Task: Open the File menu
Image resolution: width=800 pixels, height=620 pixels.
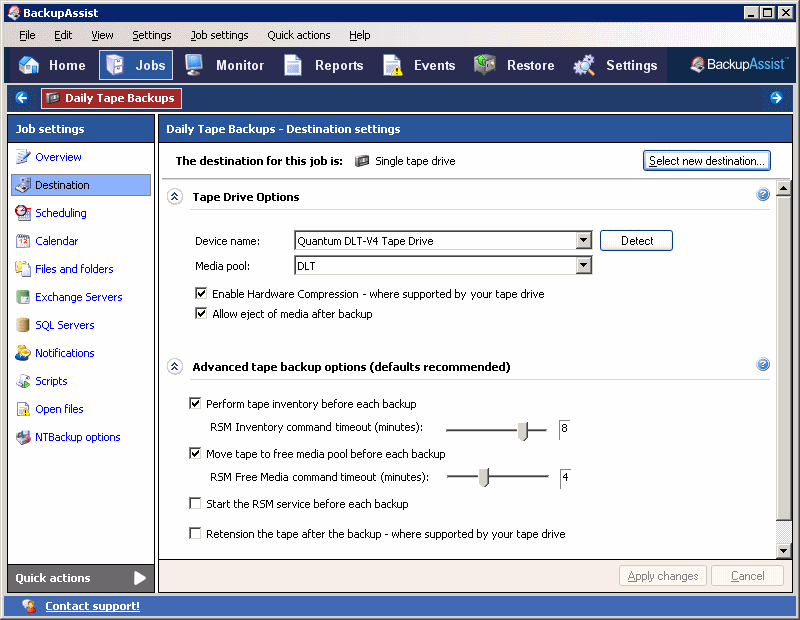Action: 27,35
